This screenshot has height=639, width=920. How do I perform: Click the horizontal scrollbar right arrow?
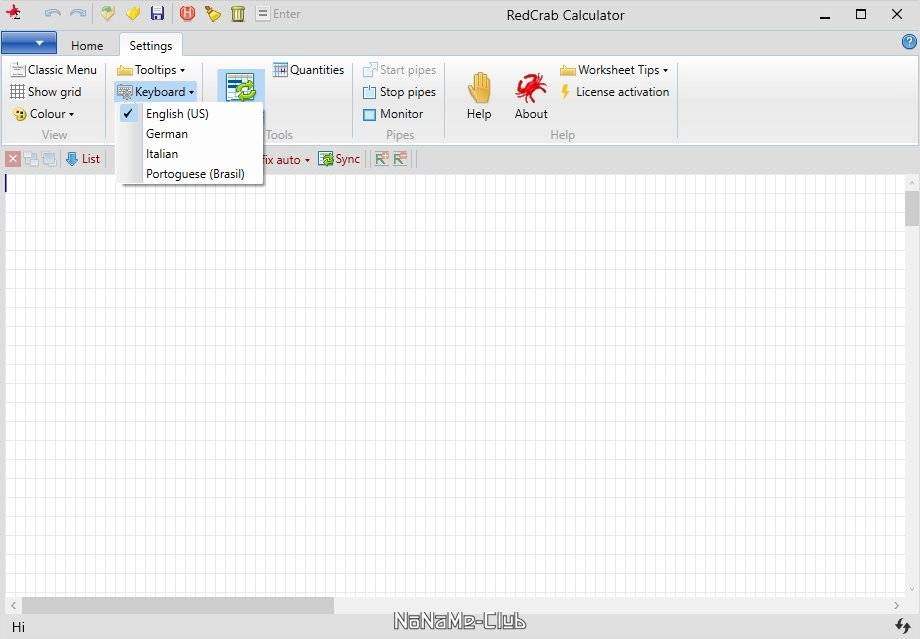896,605
